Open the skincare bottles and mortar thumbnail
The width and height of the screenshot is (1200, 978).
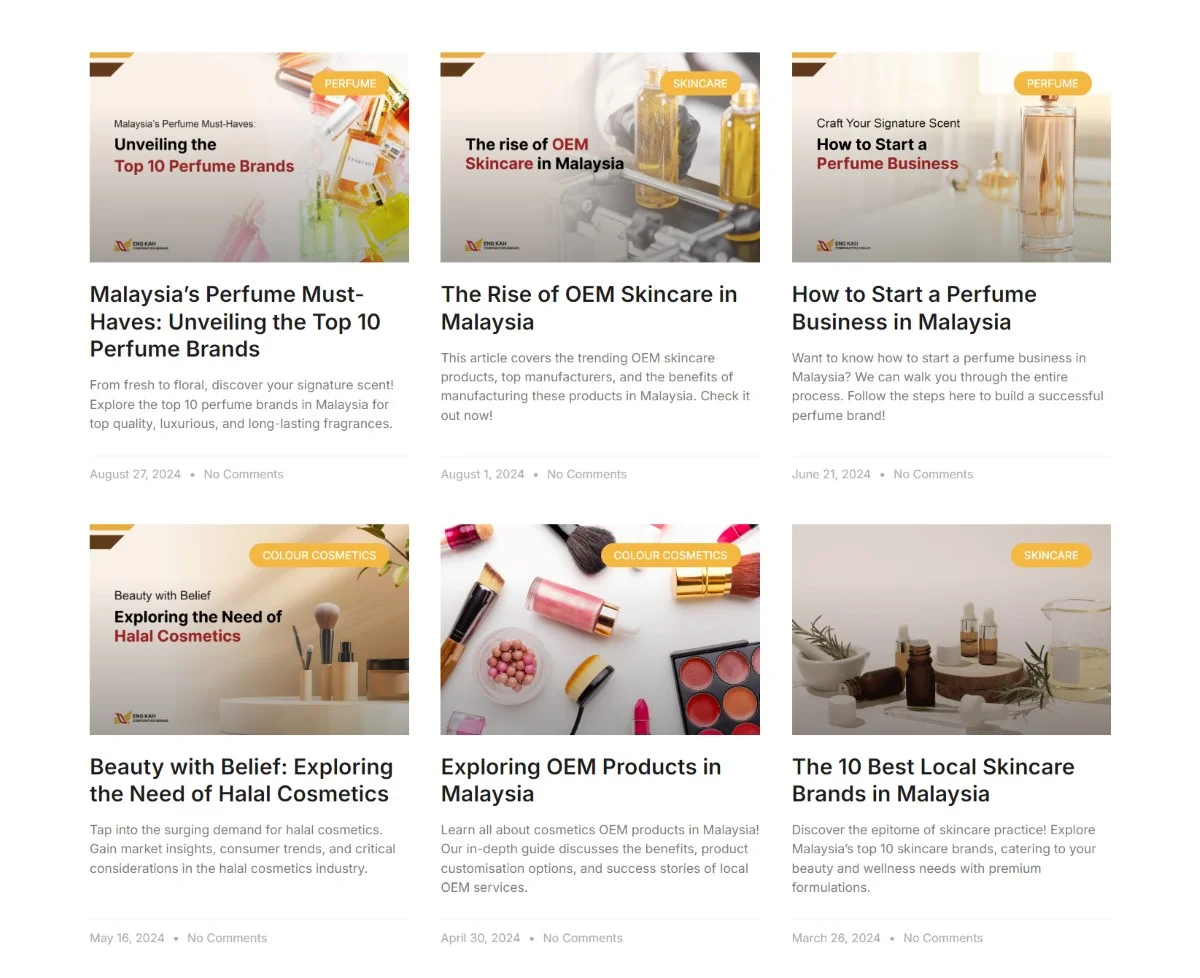coord(951,630)
